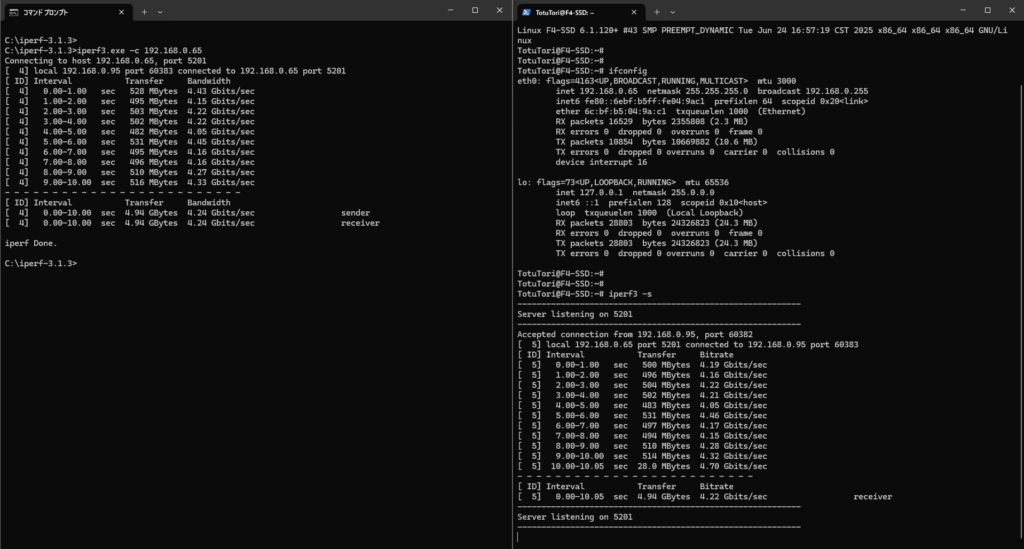Click the 'iperf3.exe -c 192.168.0.65' command line
The width and height of the screenshot is (1024, 549).
pos(103,50)
